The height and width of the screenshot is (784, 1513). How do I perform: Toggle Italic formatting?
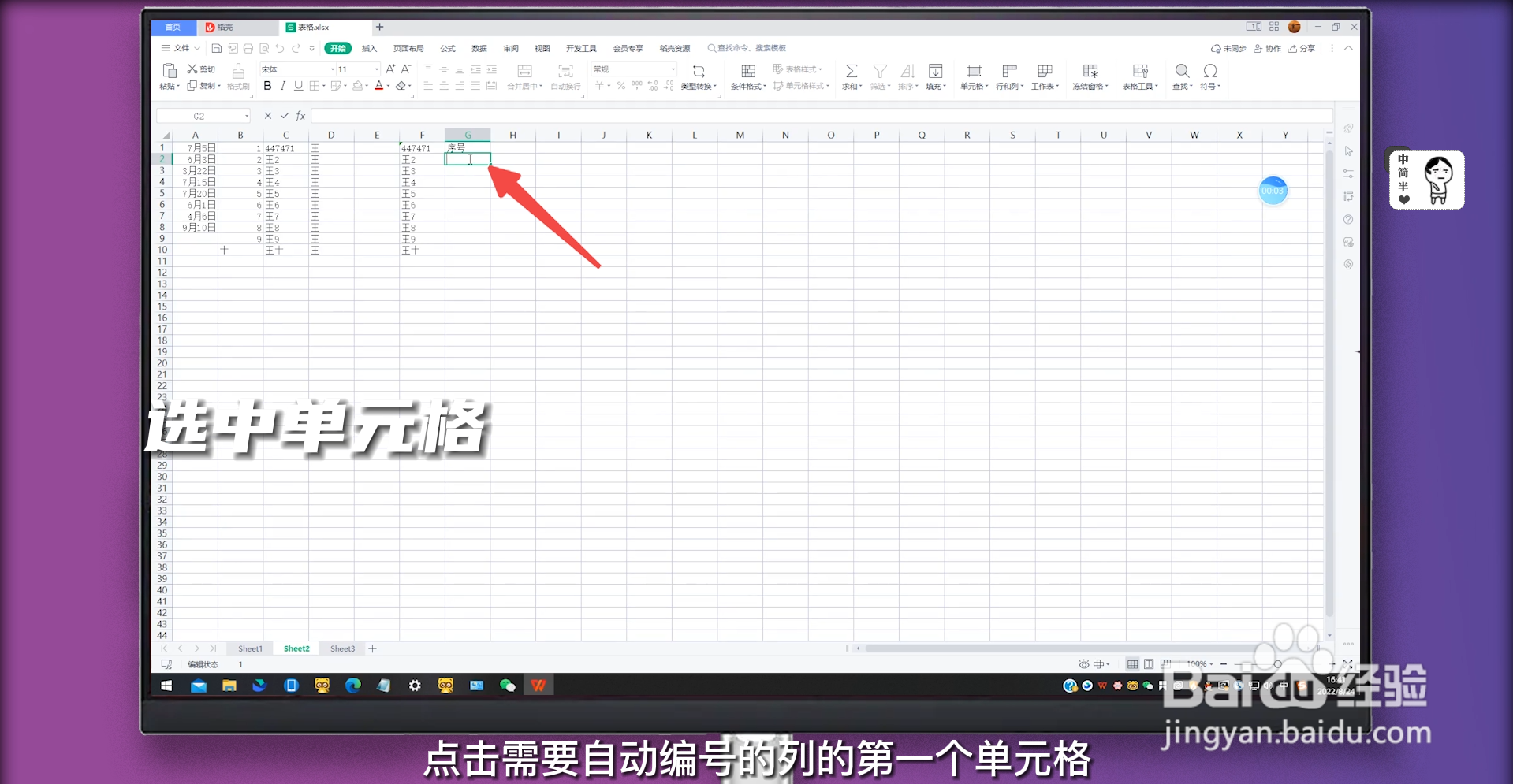tap(282, 86)
